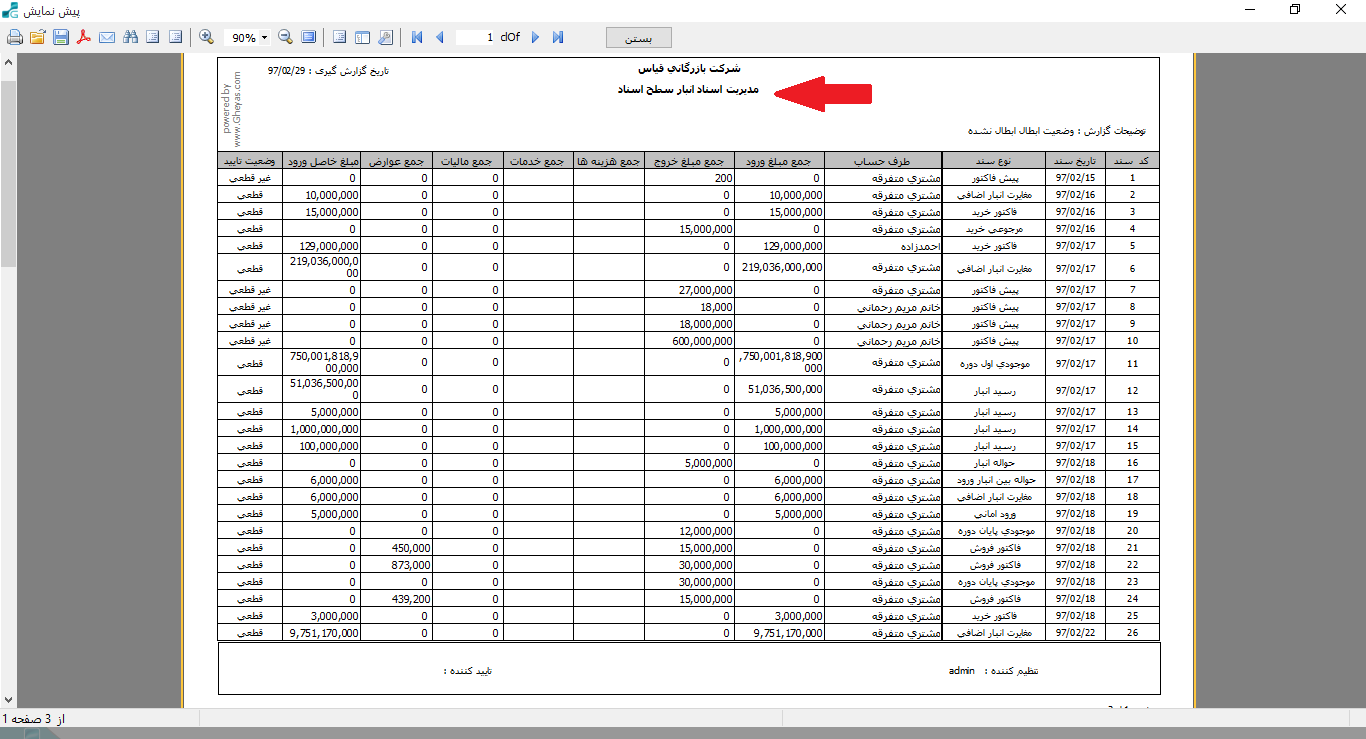This screenshot has height=739, width=1366.
Task: Click the بستن close button
Action: tap(639, 38)
